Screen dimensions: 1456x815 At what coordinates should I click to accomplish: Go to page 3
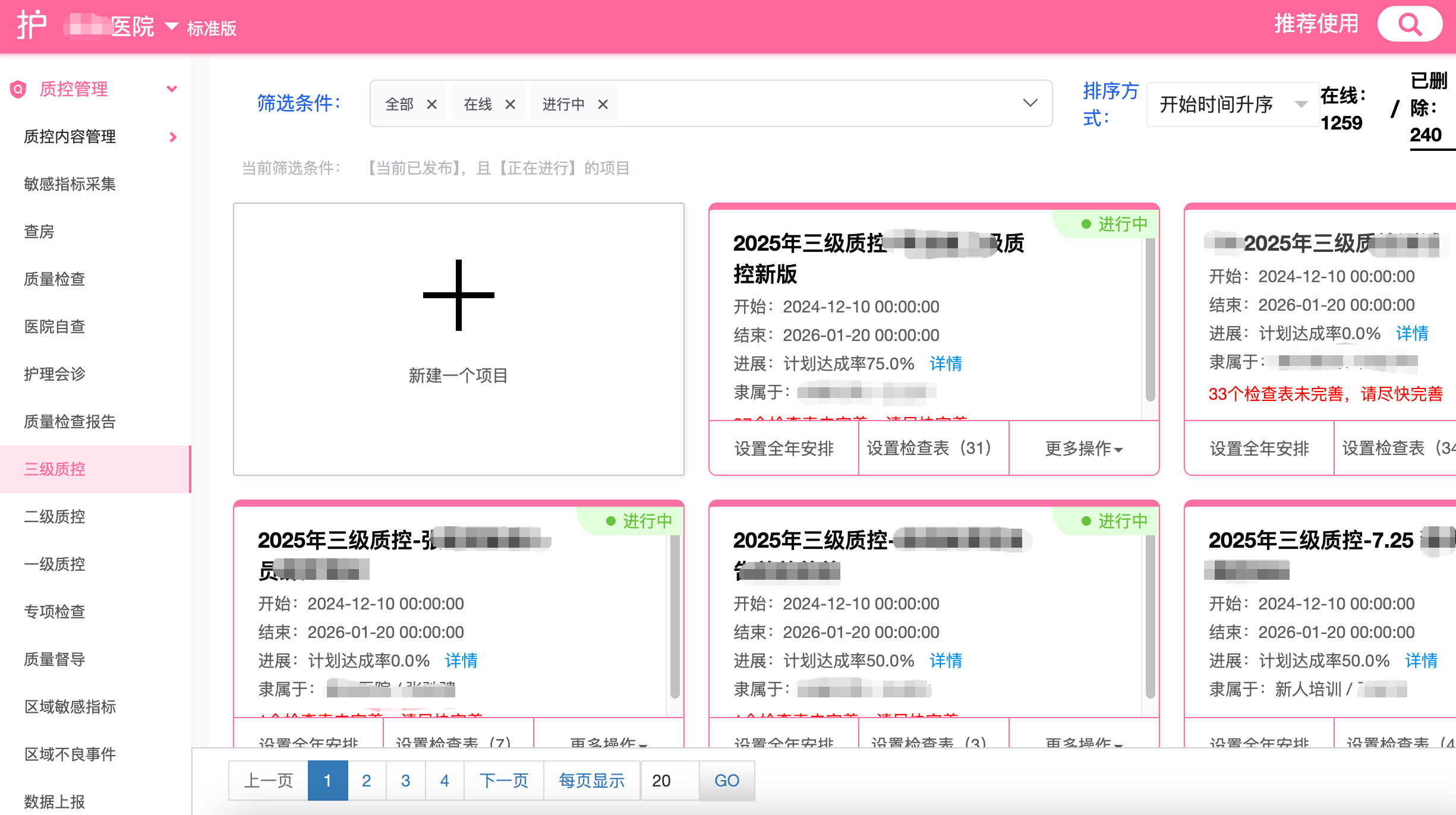point(405,781)
